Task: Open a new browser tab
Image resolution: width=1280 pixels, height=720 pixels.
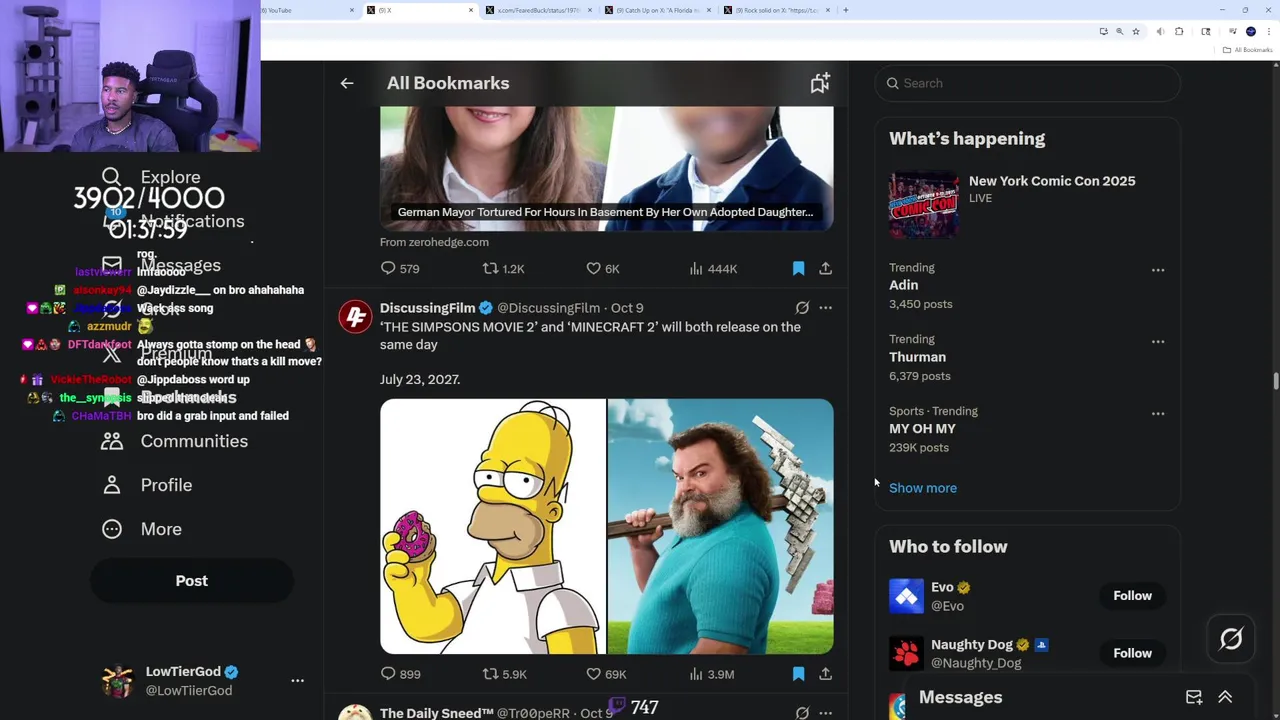Action: pyautogui.click(x=846, y=10)
